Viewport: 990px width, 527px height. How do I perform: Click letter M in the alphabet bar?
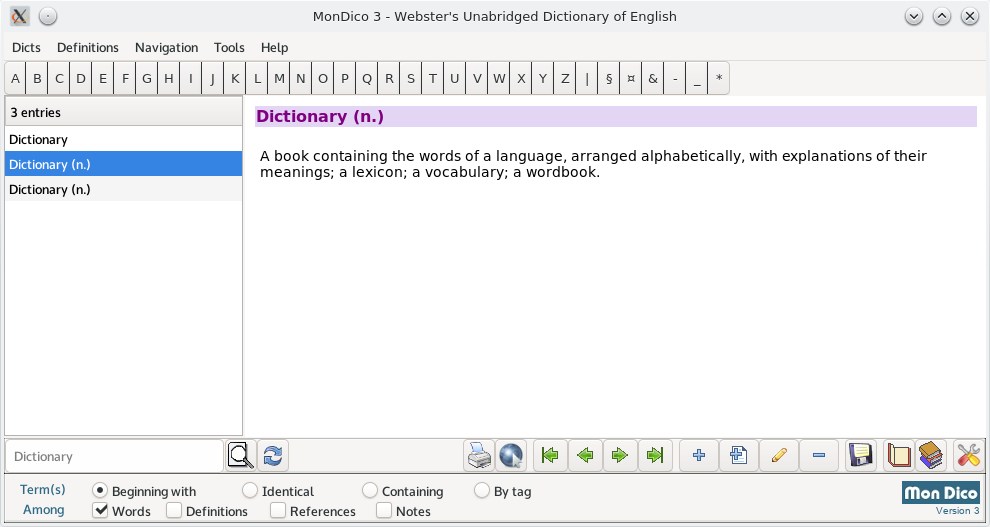(x=279, y=78)
